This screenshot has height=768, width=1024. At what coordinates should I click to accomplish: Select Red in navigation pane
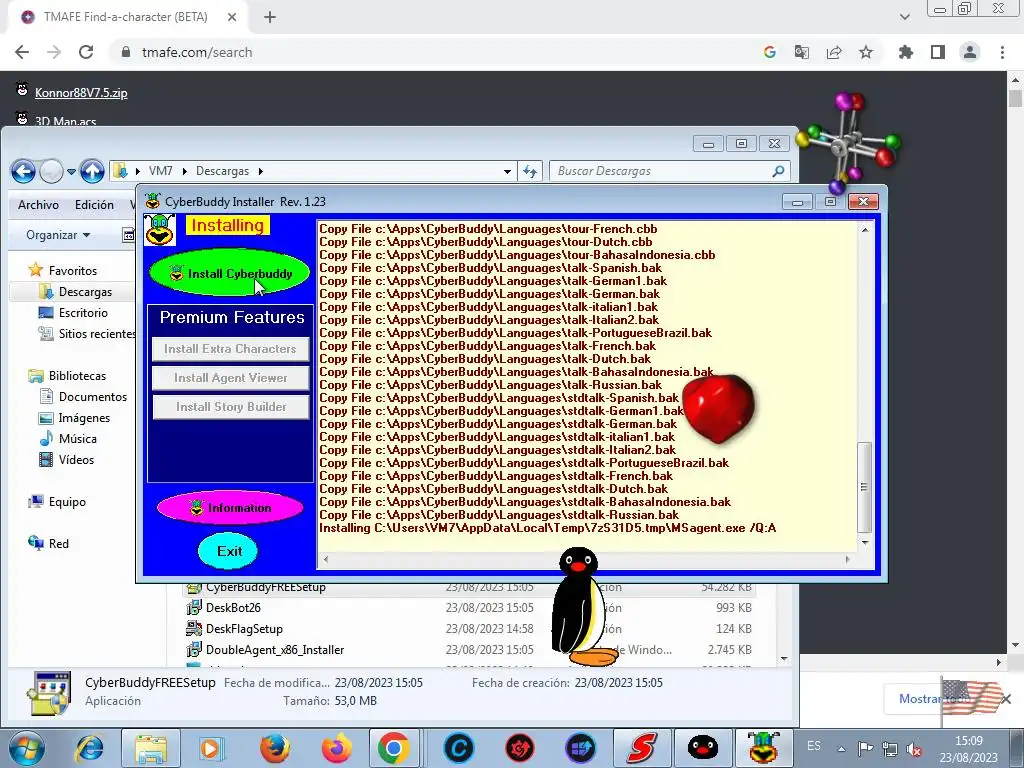pos(58,543)
